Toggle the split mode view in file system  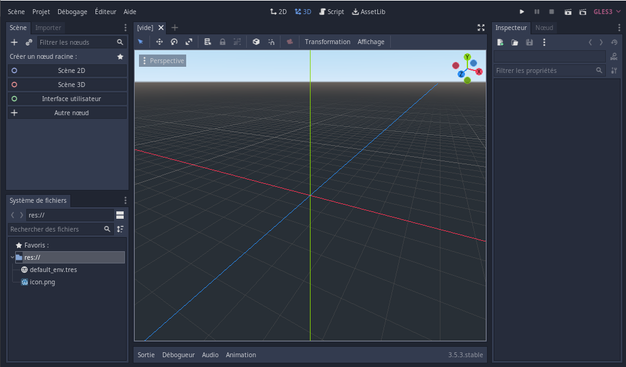120,215
